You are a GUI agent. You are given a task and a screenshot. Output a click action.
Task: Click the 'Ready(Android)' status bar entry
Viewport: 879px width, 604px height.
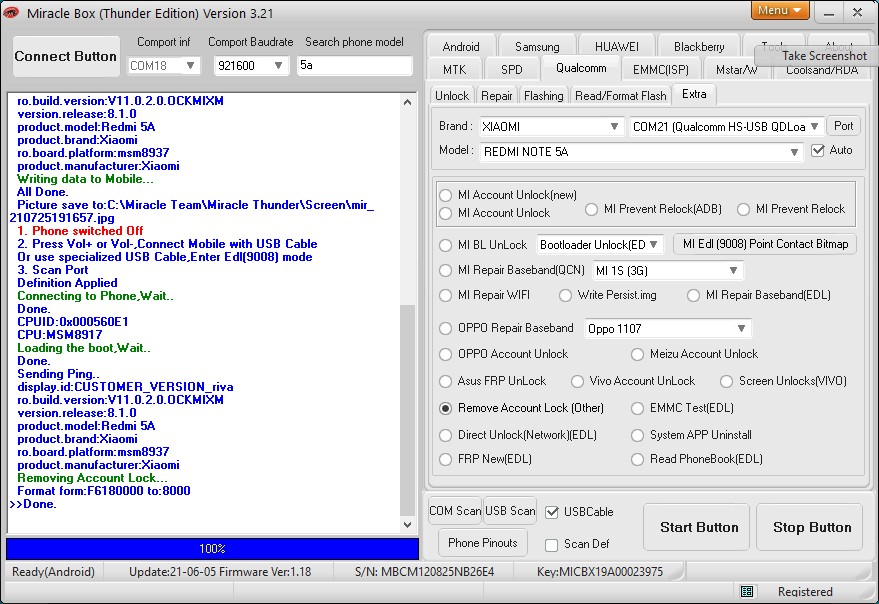(53, 572)
